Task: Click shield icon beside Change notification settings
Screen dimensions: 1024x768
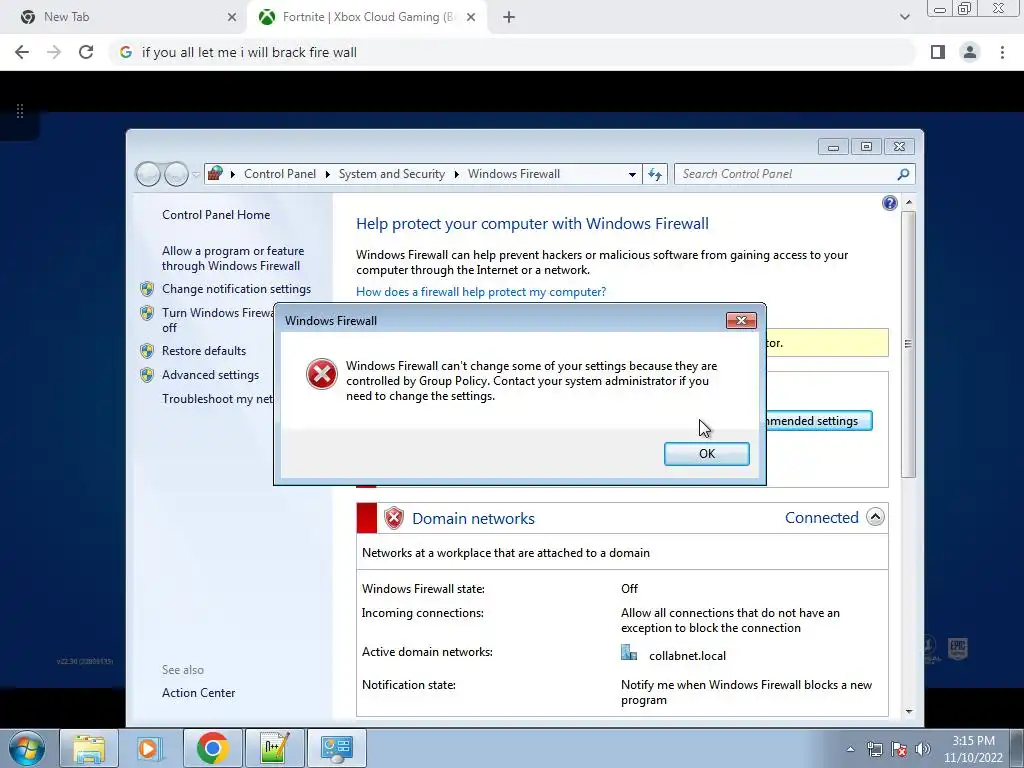Action: 147,289
